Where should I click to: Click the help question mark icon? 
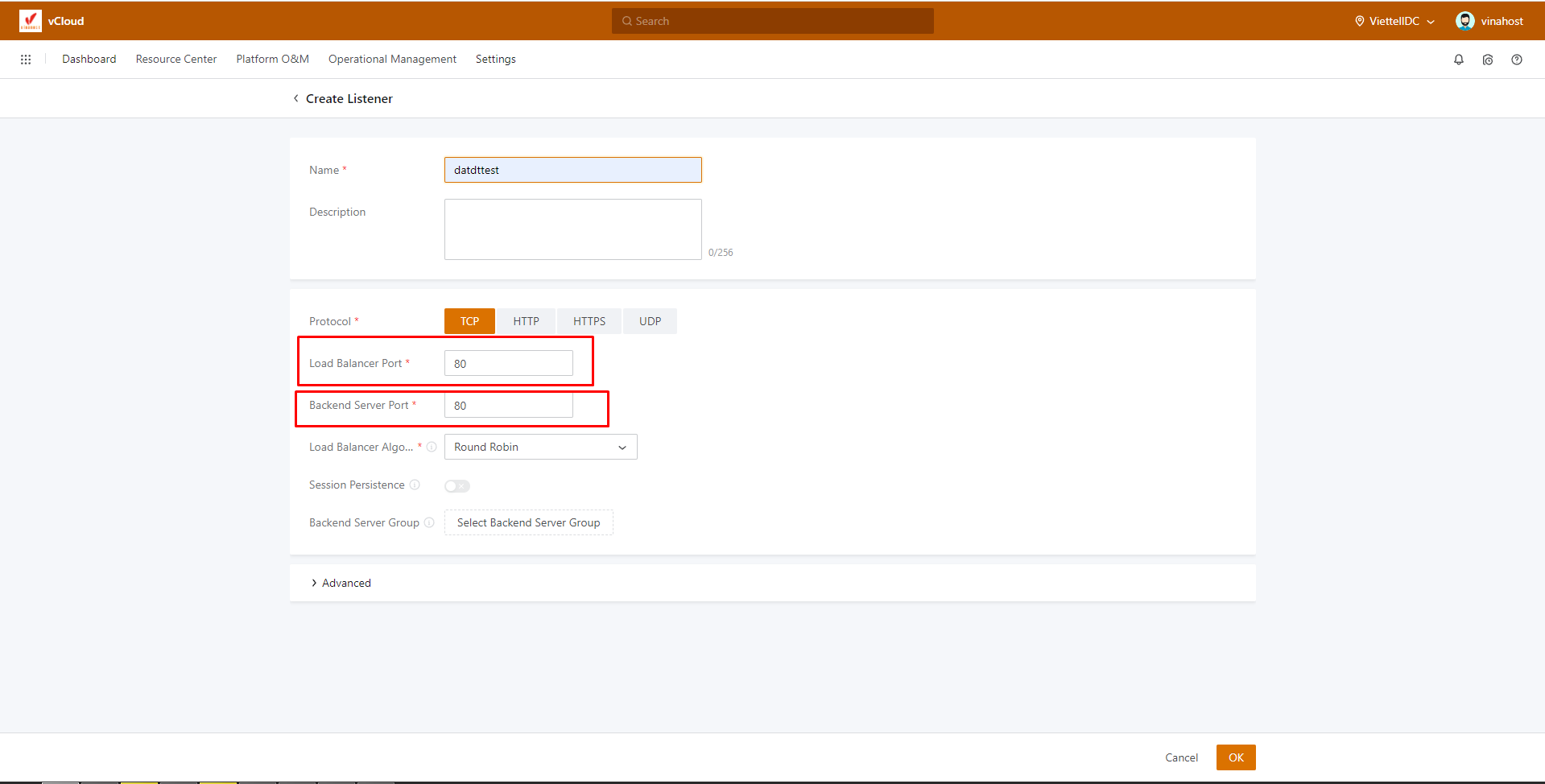coord(1516,60)
